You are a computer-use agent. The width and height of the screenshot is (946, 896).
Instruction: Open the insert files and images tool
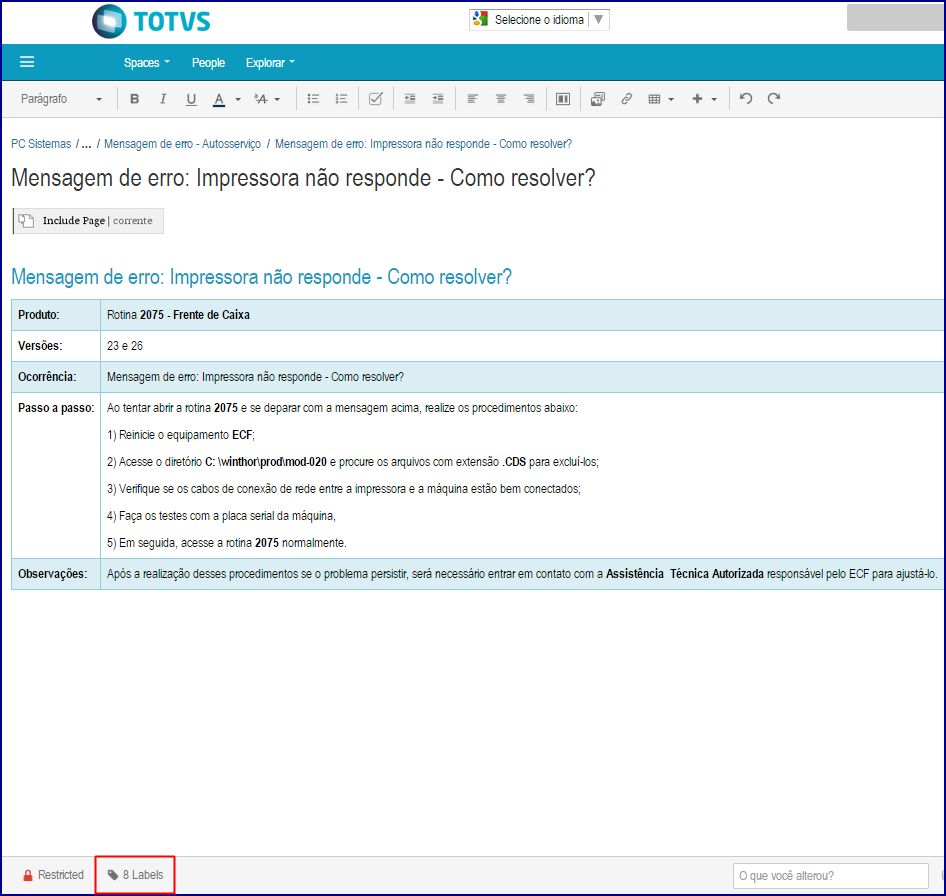pos(598,99)
